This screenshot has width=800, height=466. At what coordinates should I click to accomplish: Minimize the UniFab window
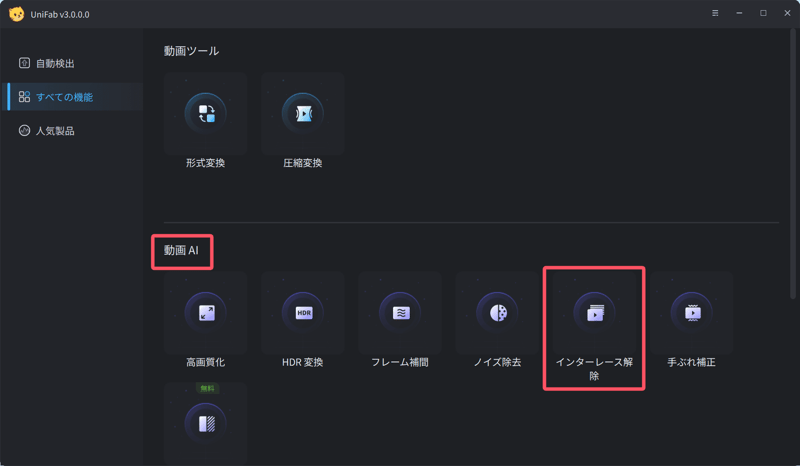[x=740, y=13]
